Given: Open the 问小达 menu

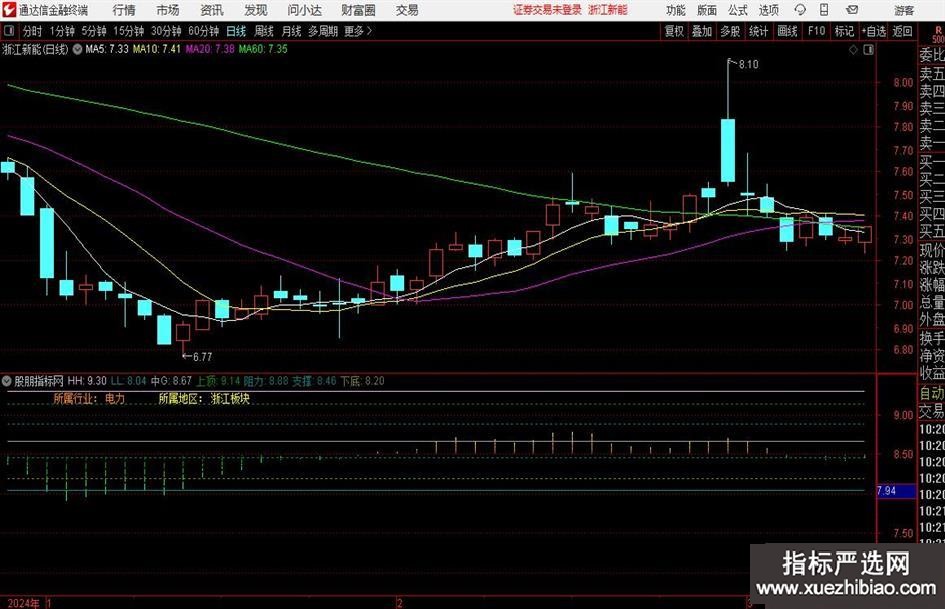Looking at the screenshot, I should (304, 10).
